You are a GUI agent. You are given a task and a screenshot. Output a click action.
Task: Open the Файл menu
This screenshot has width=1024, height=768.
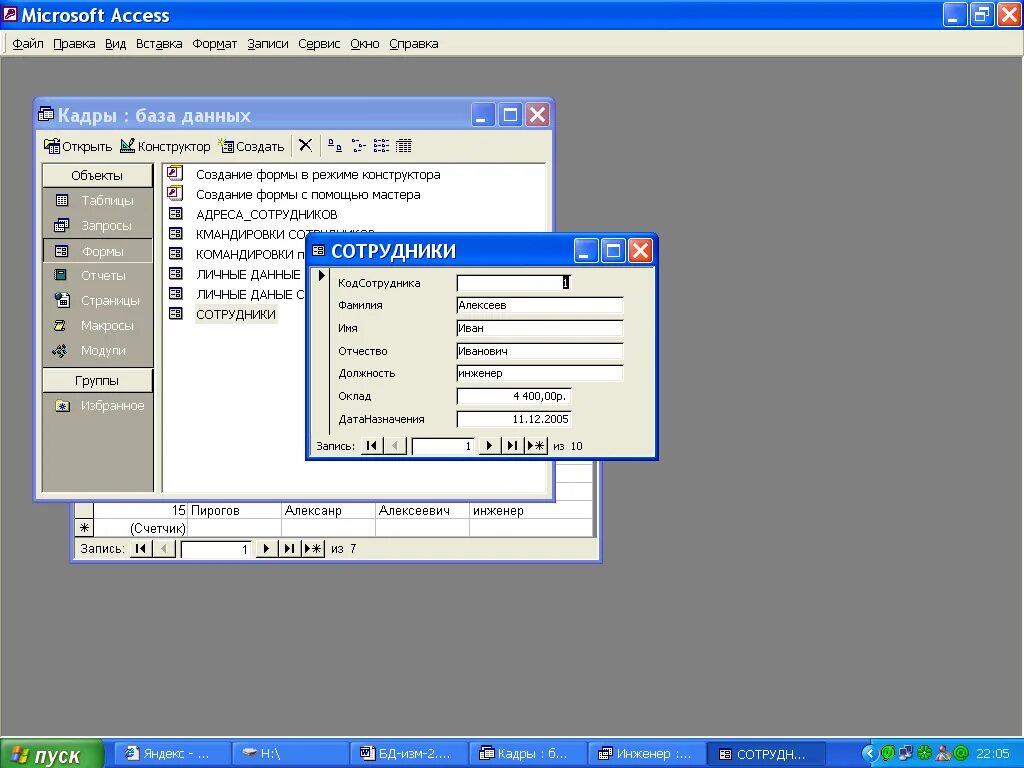tap(28, 44)
